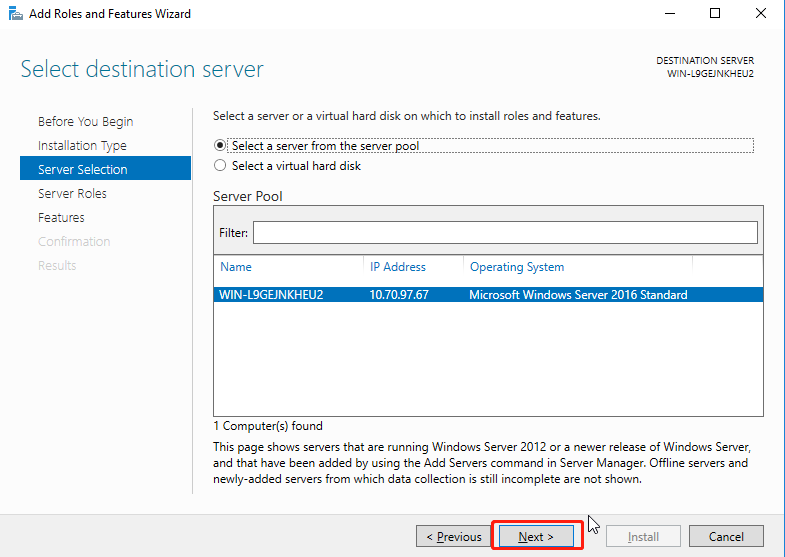785x557 pixels.
Task: Click the Filter text field
Action: pyautogui.click(x=505, y=232)
